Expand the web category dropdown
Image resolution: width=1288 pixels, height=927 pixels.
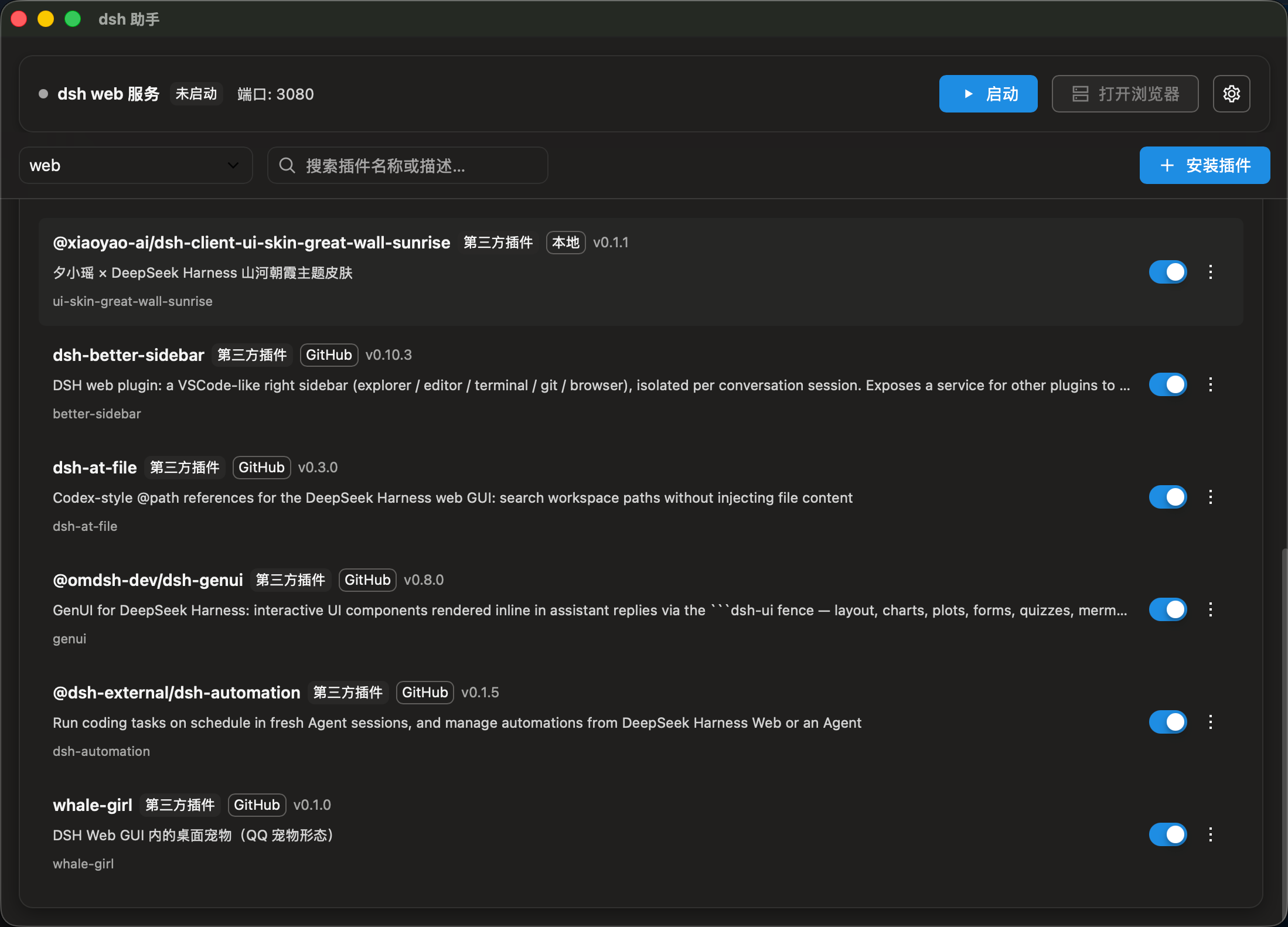click(136, 165)
